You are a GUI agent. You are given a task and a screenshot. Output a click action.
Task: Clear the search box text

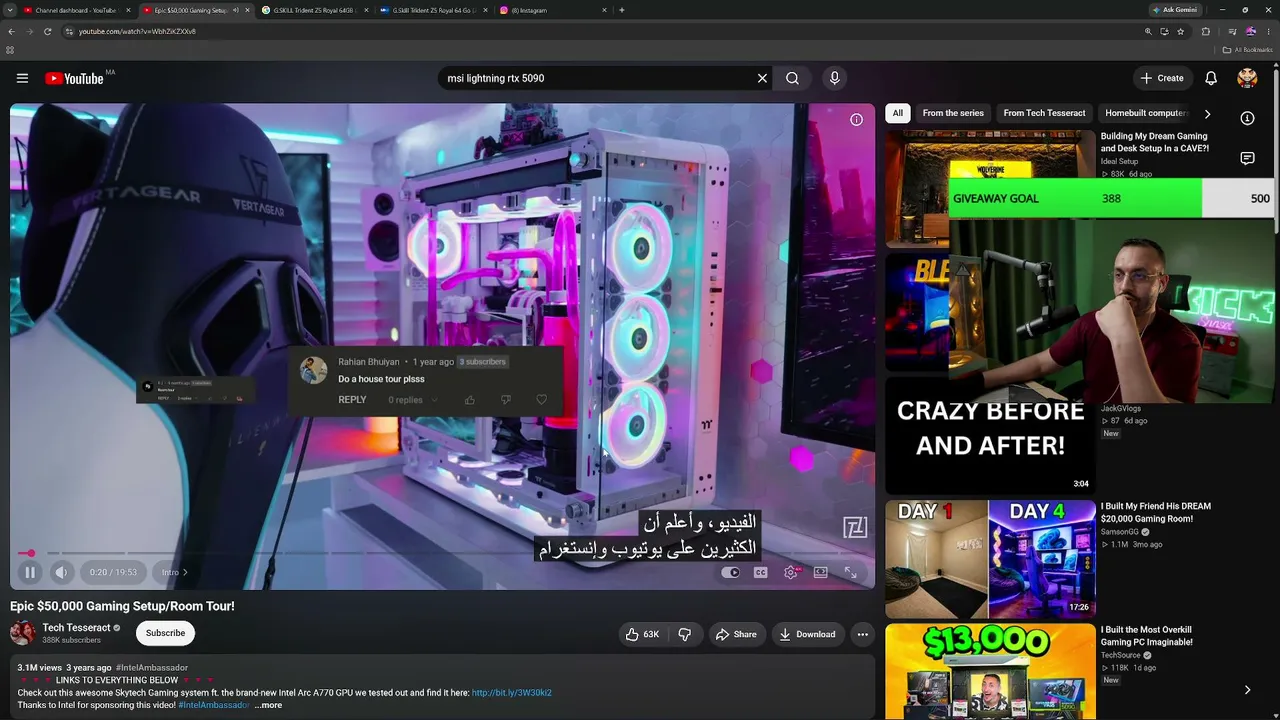point(762,78)
